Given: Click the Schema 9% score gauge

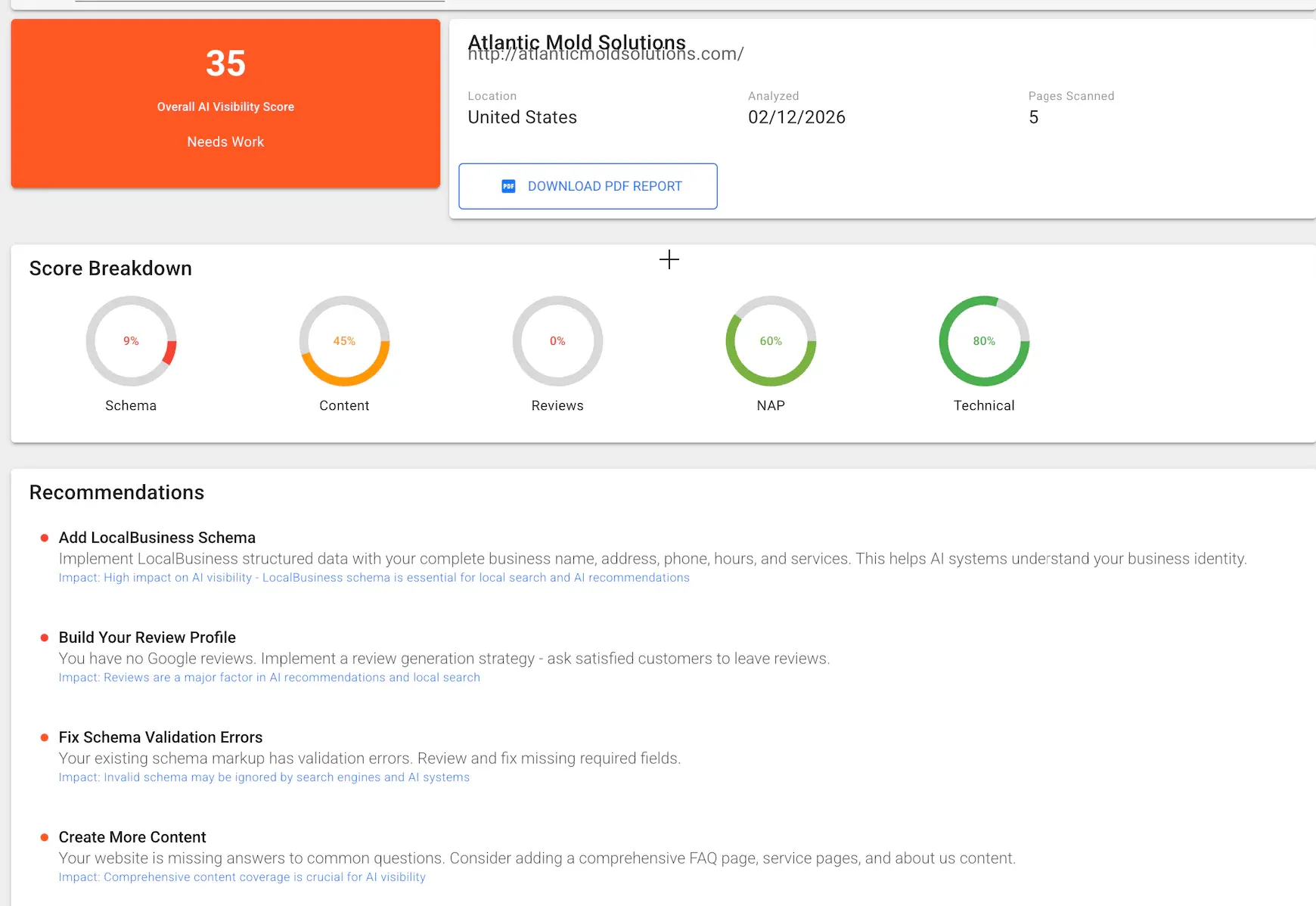Looking at the screenshot, I should (x=131, y=341).
